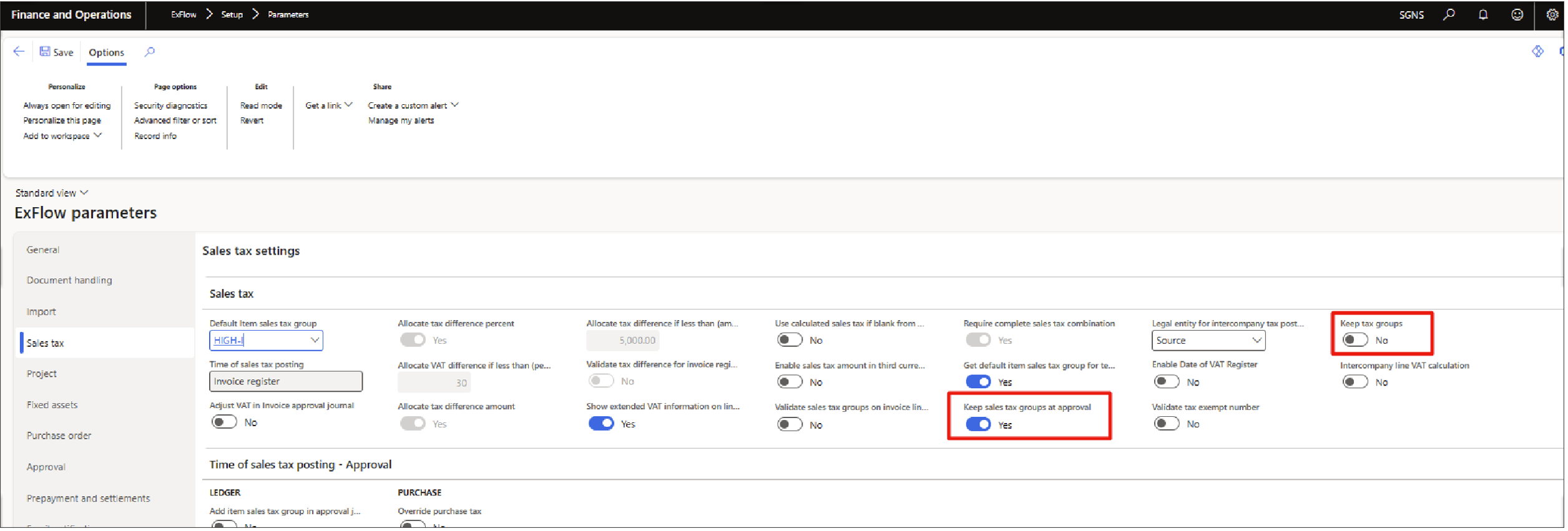Screen dimensions: 1568x531
Task: Collapse the Sales tax section header
Action: 232,295
